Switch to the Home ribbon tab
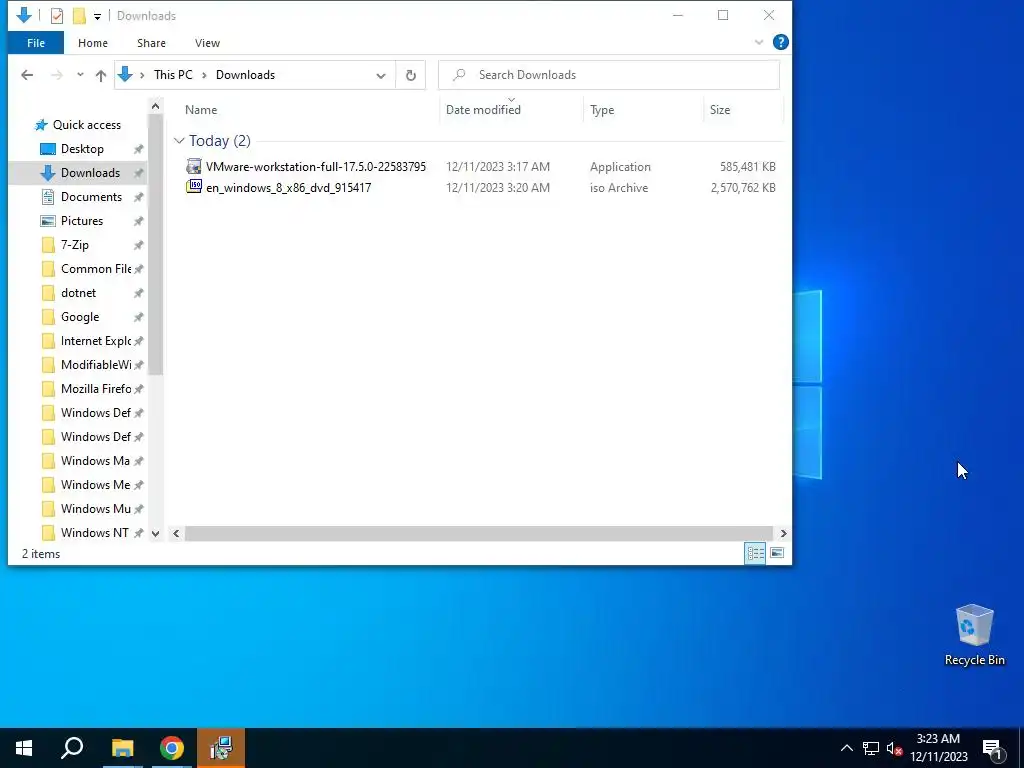1024x768 pixels. 93,43
